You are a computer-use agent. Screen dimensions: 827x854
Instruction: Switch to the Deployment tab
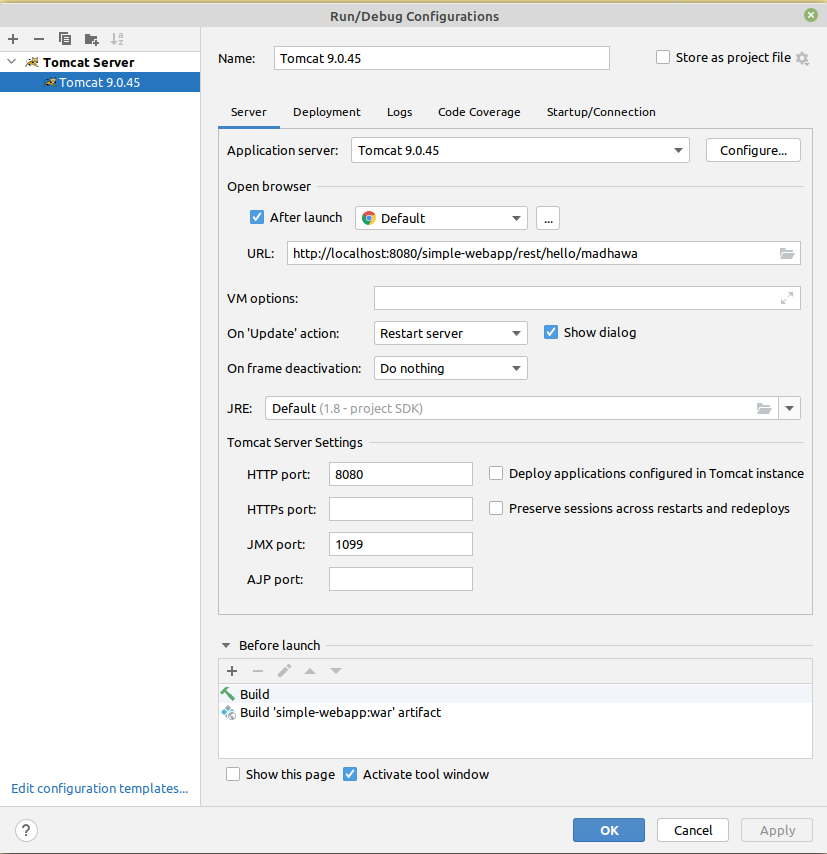click(327, 112)
